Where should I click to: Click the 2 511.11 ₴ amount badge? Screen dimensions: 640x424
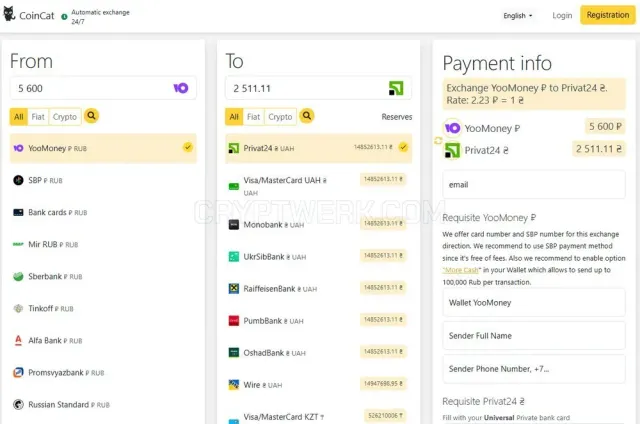click(599, 149)
